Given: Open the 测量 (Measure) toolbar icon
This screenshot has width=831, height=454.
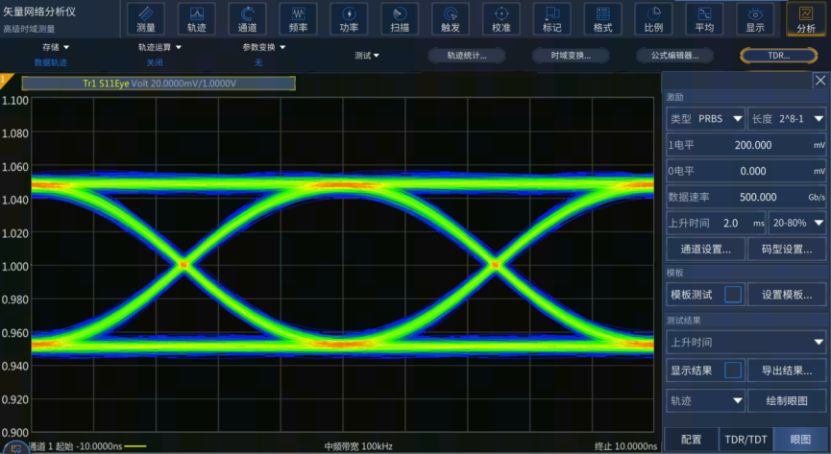Looking at the screenshot, I should pos(145,17).
